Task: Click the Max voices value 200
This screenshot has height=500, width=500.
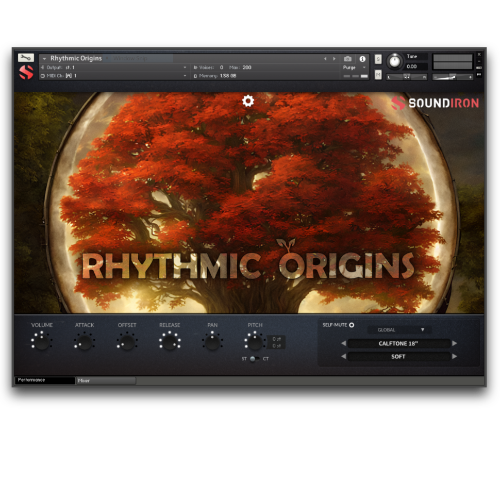Action: point(247,67)
